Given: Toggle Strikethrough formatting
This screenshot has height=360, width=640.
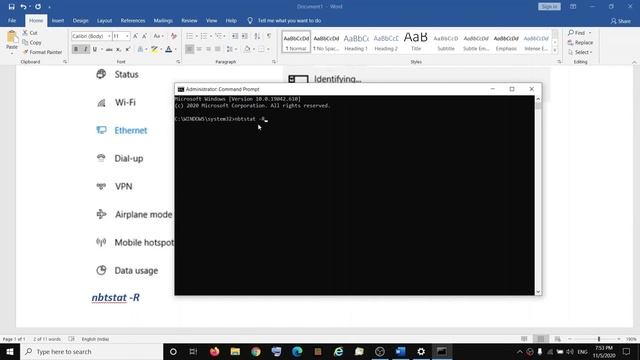Looking at the screenshot, I should (109, 49).
